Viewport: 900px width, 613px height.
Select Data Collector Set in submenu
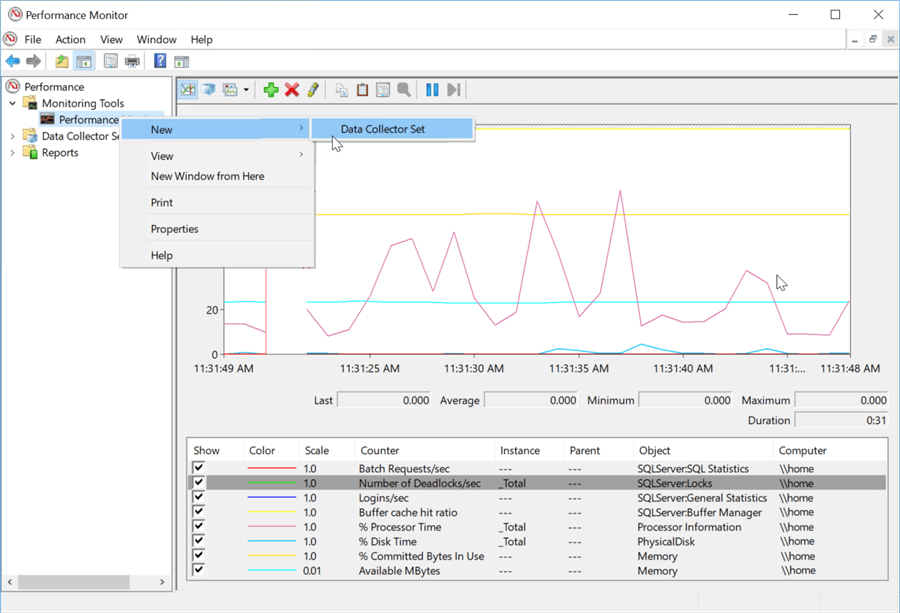pyautogui.click(x=383, y=129)
